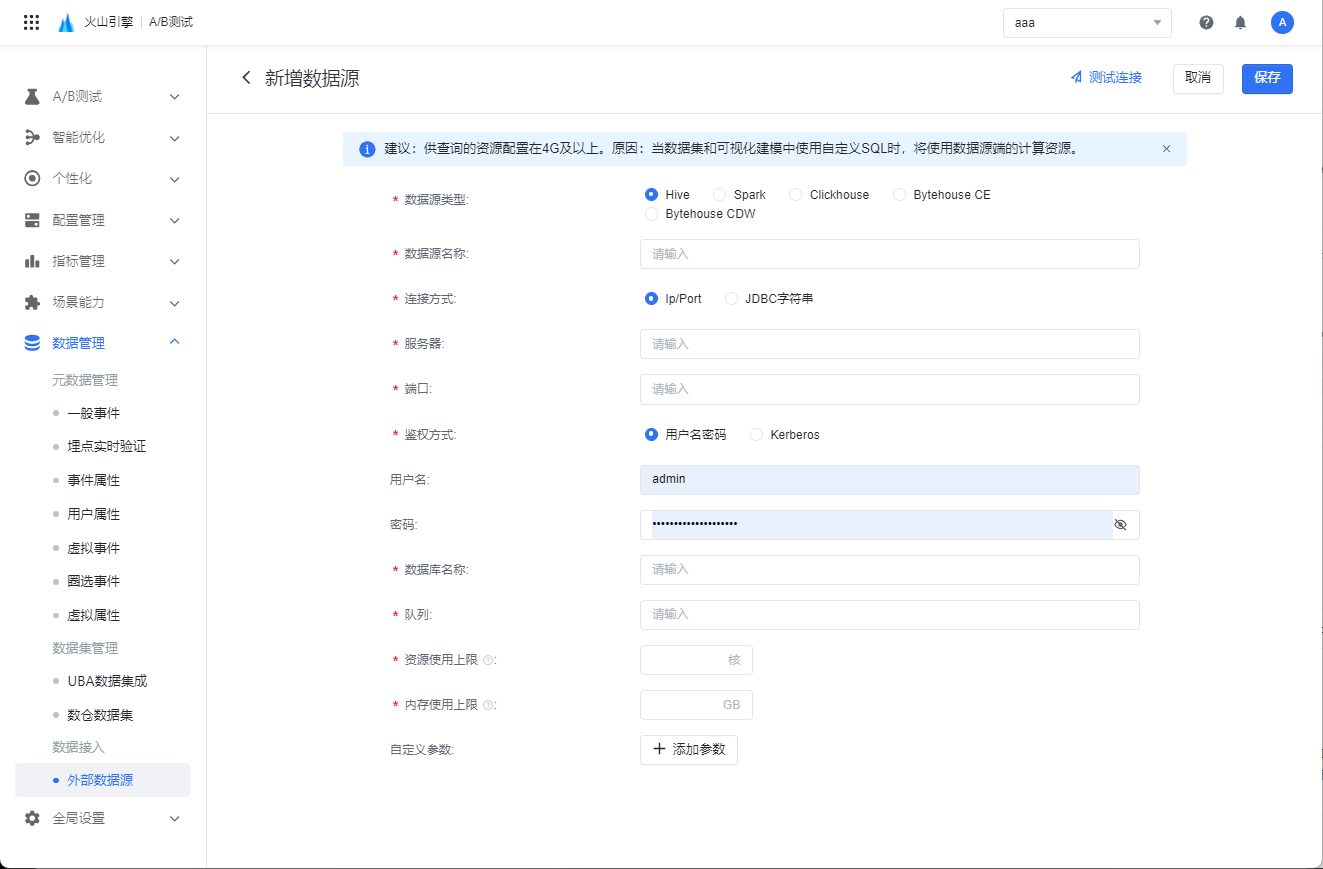The height and width of the screenshot is (869, 1323).
Task: Expand the 指标管理 sidebar menu
Action: click(x=175, y=261)
